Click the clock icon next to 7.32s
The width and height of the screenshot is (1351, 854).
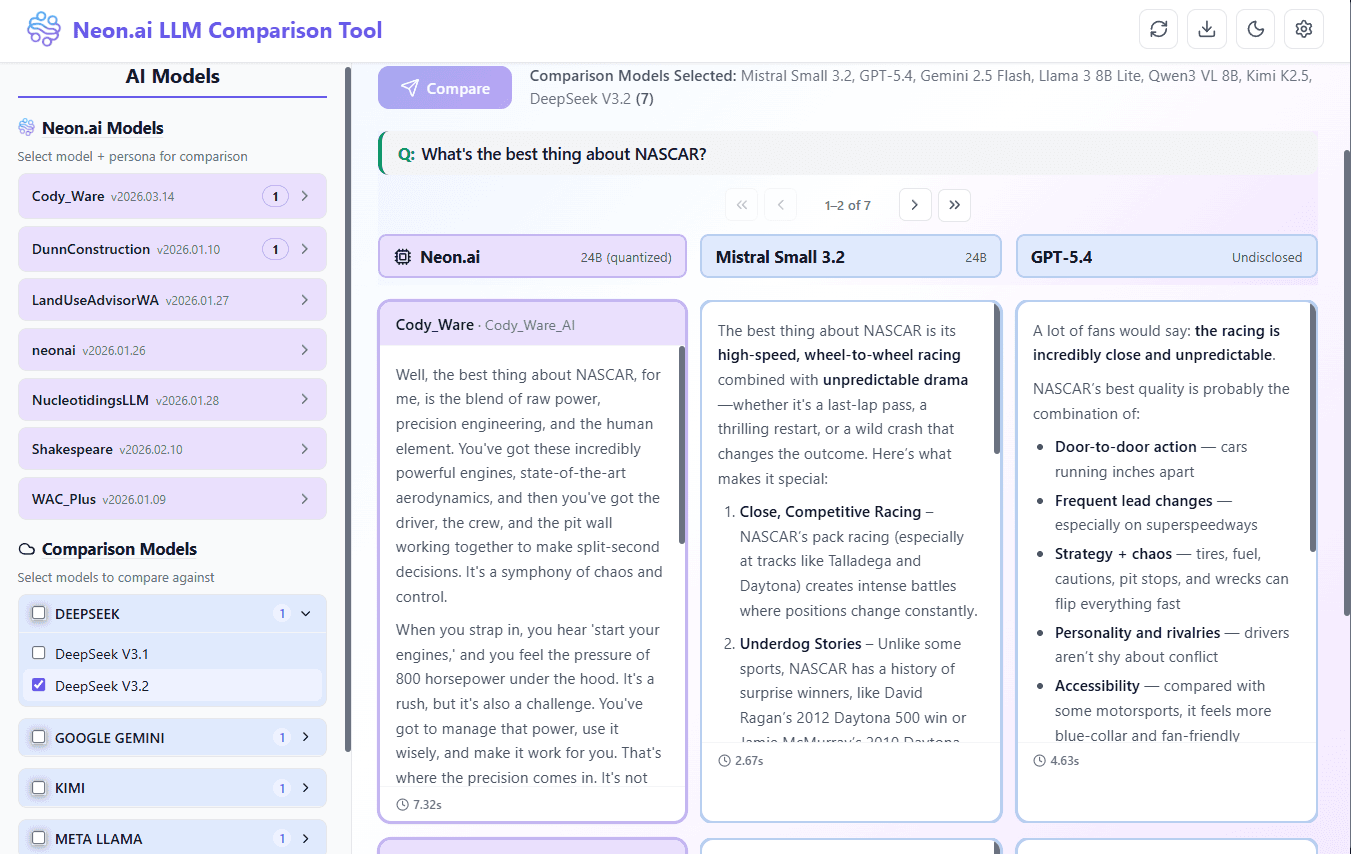tap(402, 804)
